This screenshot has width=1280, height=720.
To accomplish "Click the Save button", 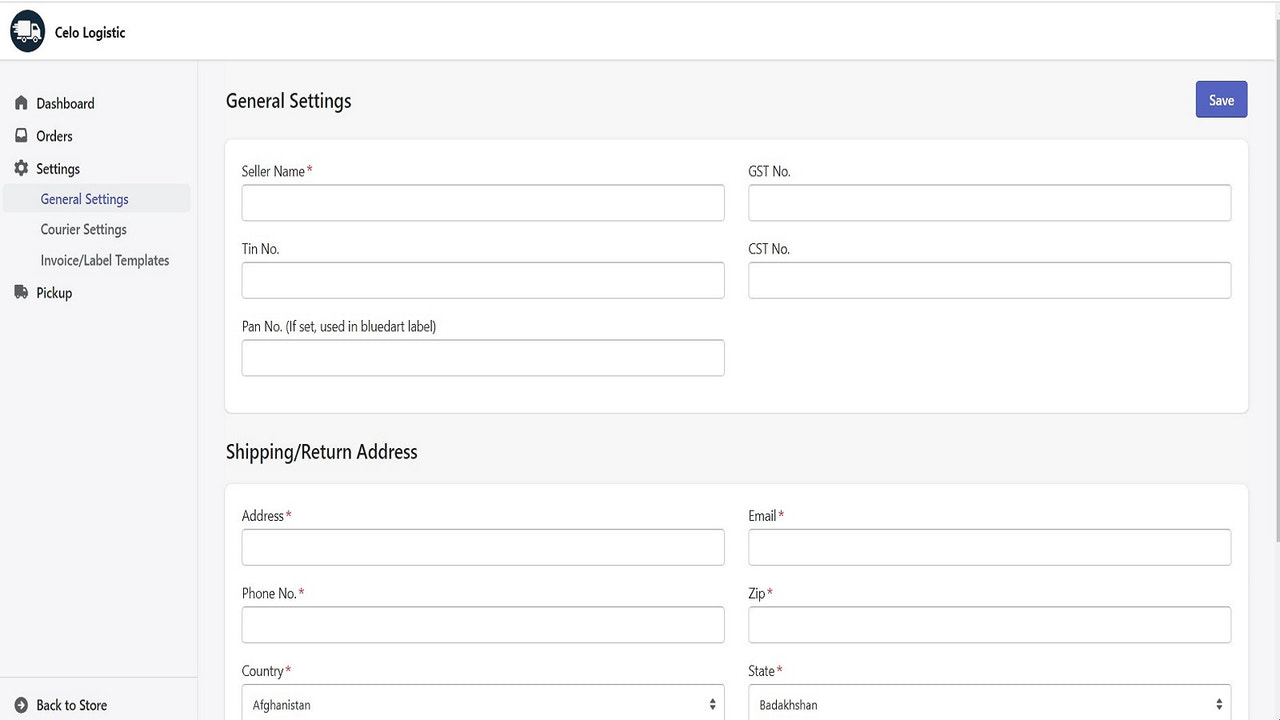I will click(1220, 99).
